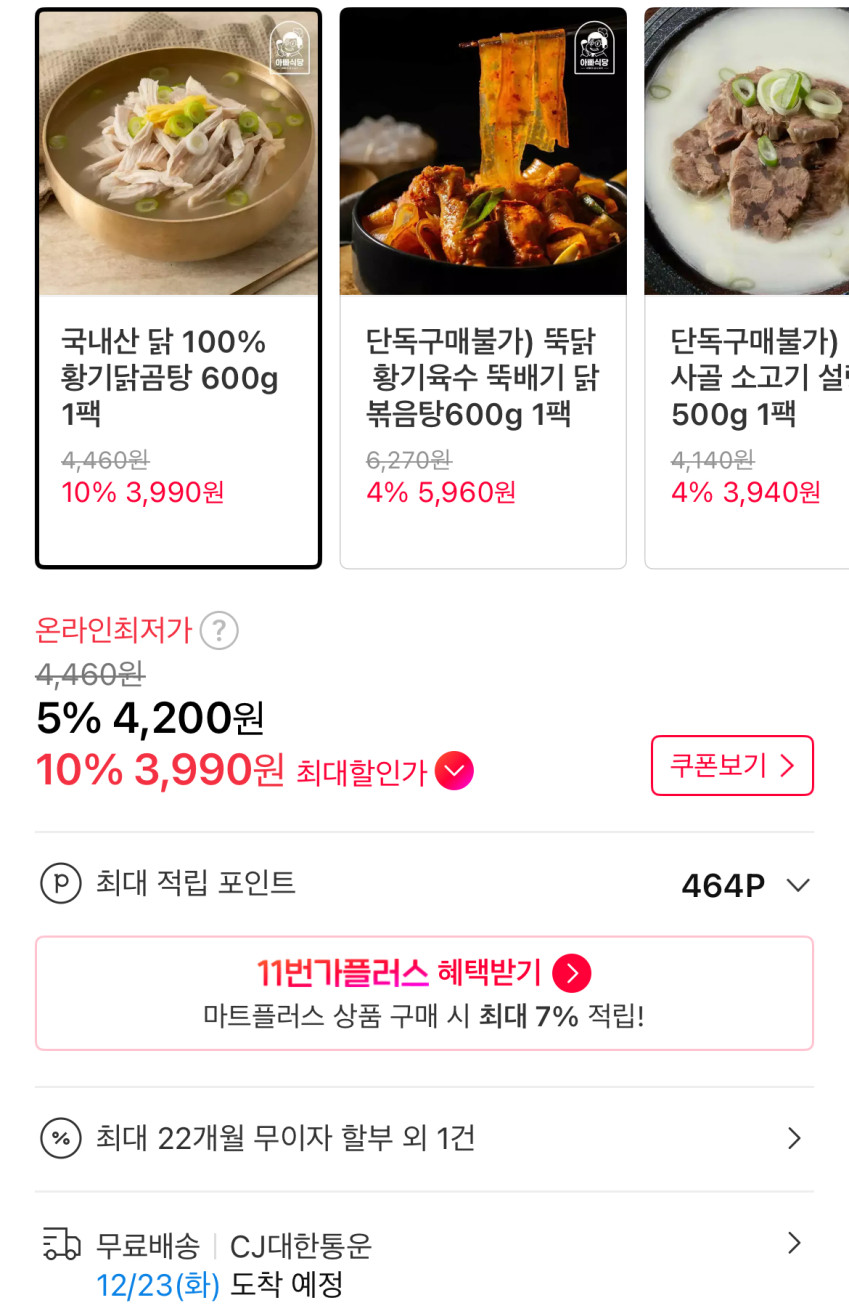Click the delivery truck icon
849x1311 pixels.
coord(60,1245)
